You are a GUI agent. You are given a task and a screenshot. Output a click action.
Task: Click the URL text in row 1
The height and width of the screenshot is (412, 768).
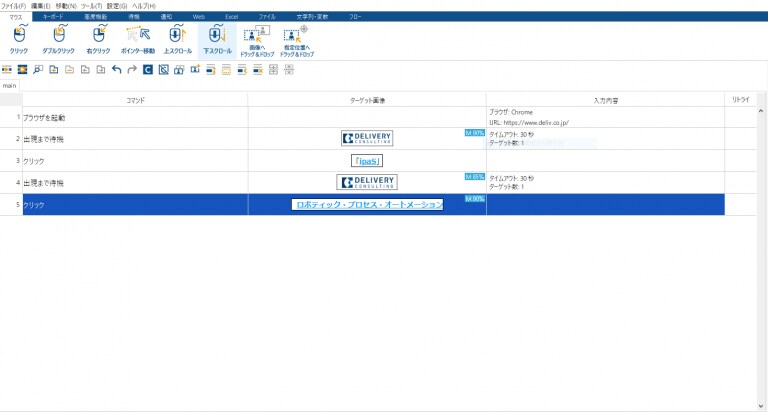[528, 122]
